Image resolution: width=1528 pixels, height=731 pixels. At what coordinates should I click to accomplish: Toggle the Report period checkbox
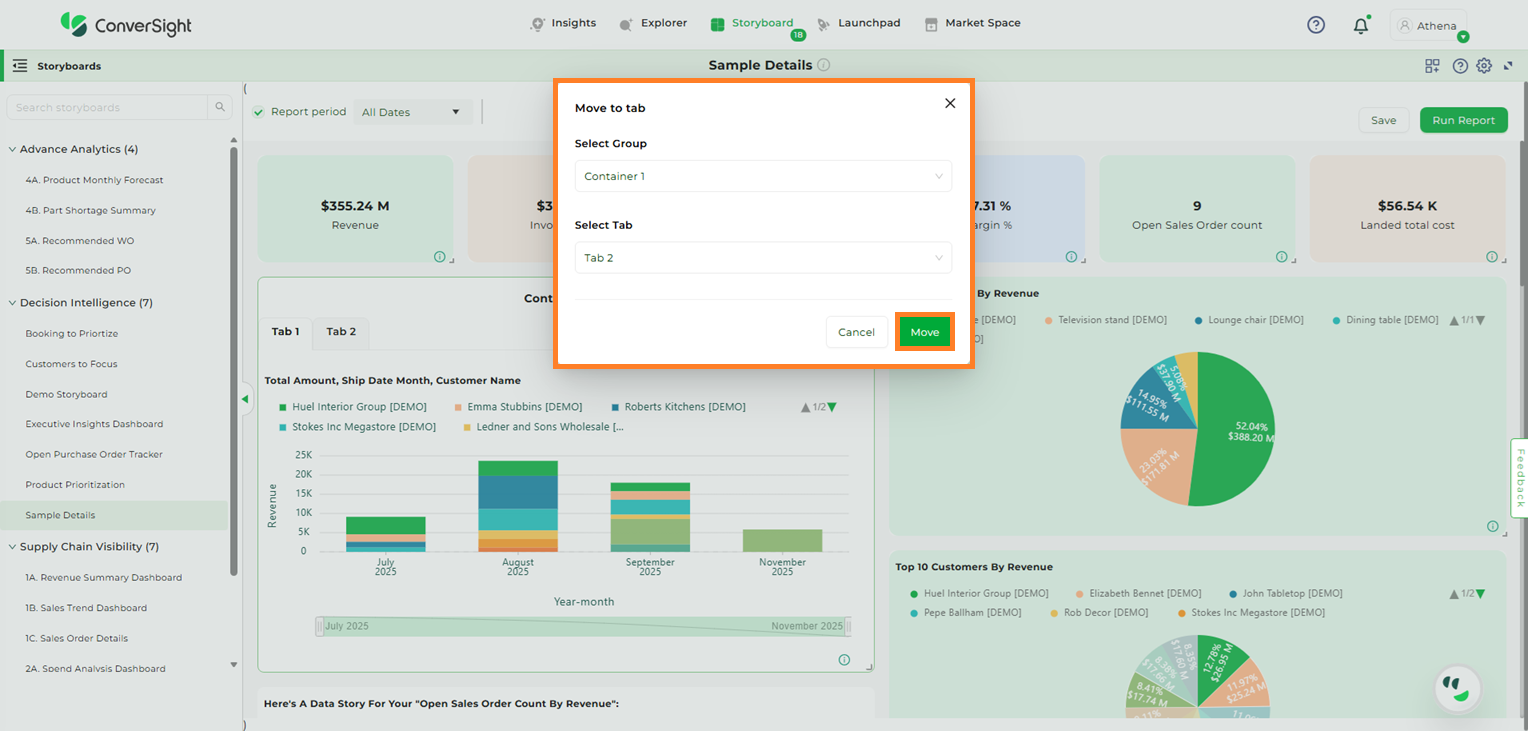(259, 112)
